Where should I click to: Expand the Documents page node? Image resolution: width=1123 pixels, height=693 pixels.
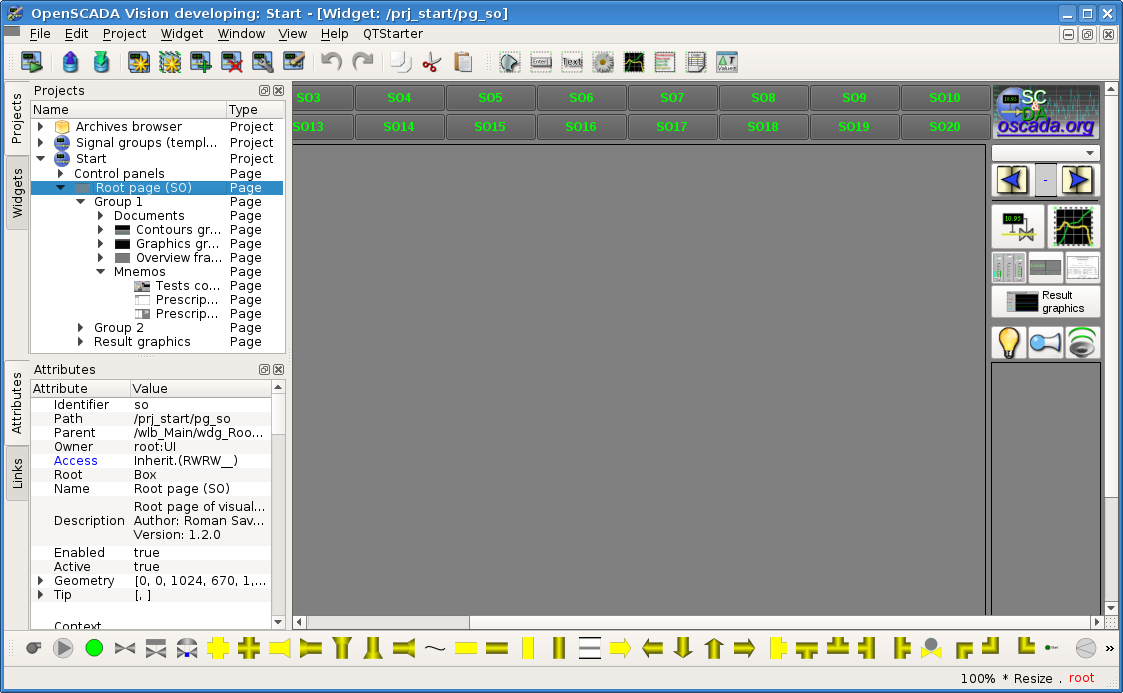[x=101, y=215]
